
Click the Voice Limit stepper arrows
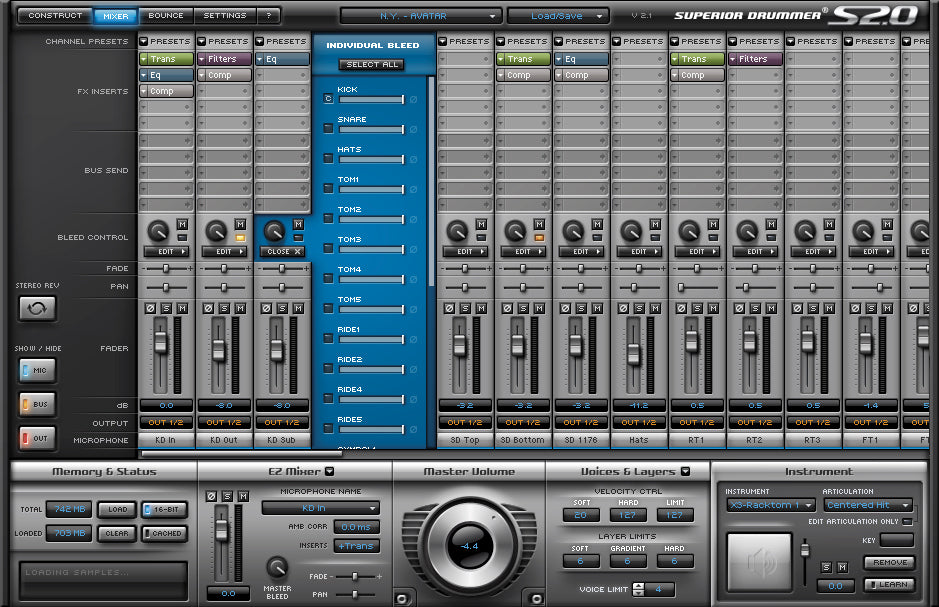pos(640,589)
